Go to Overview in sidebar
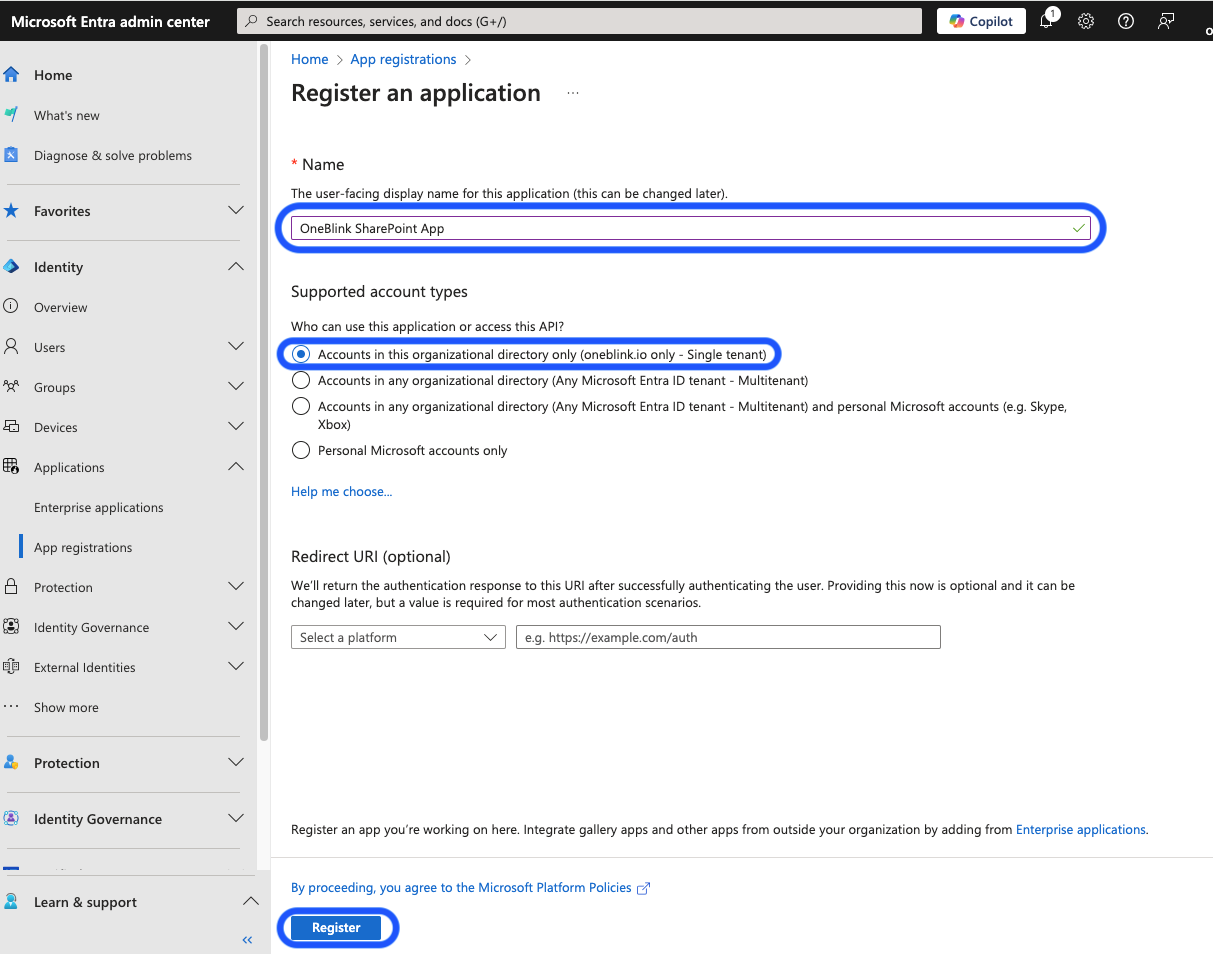This screenshot has width=1213, height=954. (x=61, y=307)
